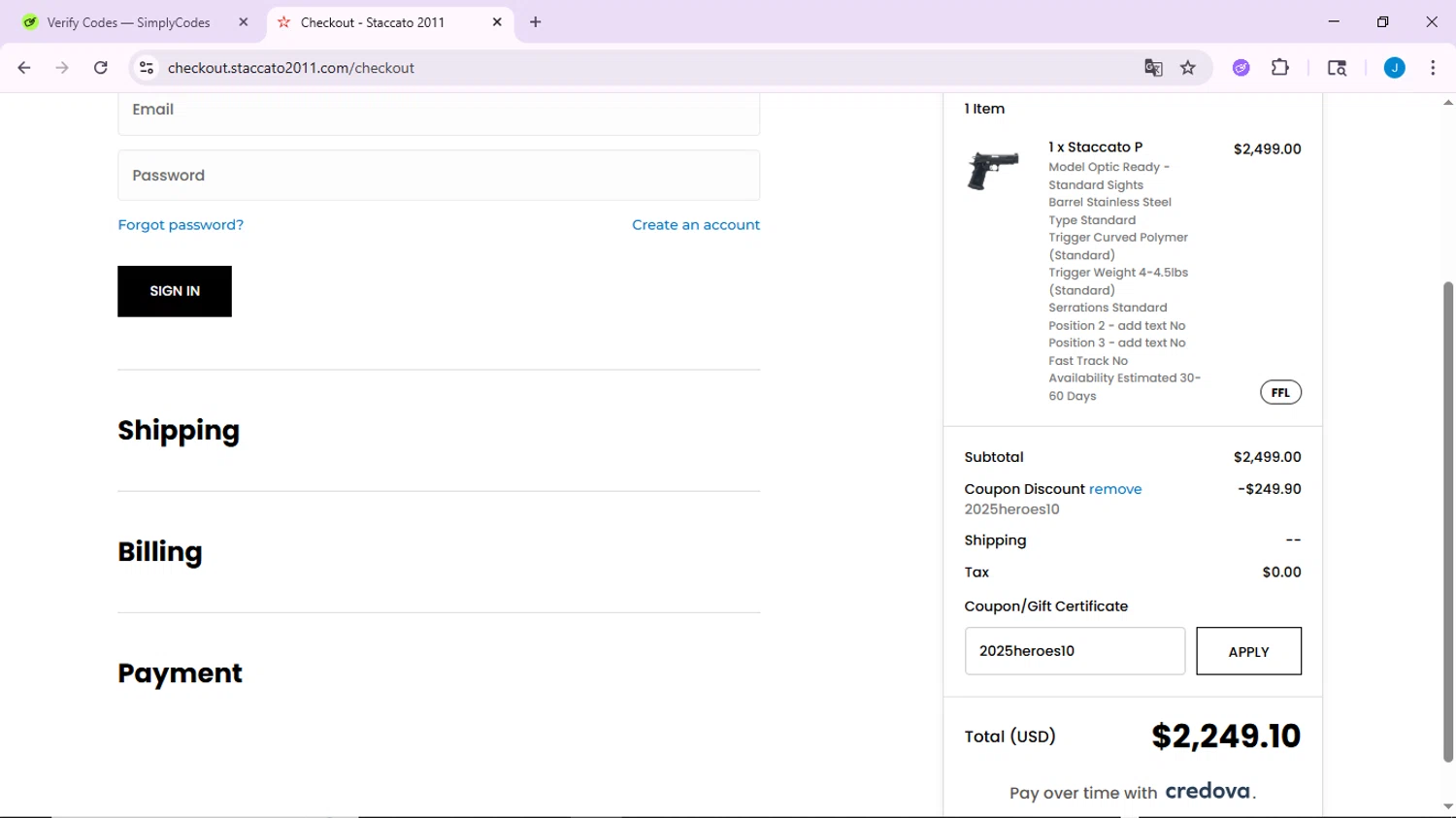This screenshot has height=818, width=1456.
Task: Click the vertical page scrollbar thumb
Action: pyautogui.click(x=1448, y=521)
